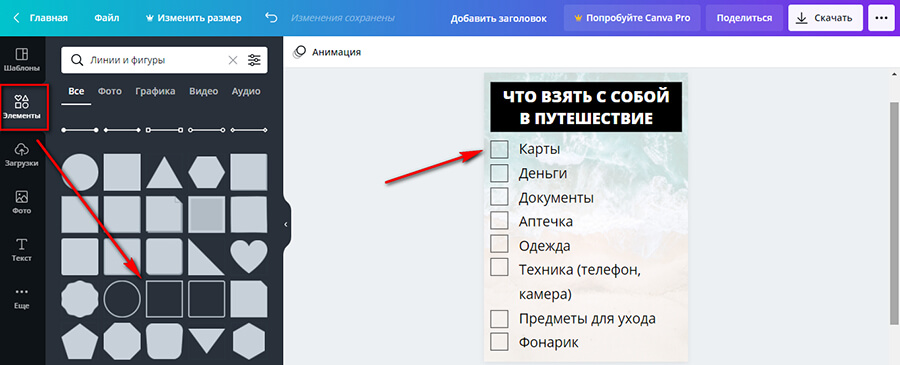Click the Скачать download button
Viewport: 900px width, 365px height.
(825, 18)
